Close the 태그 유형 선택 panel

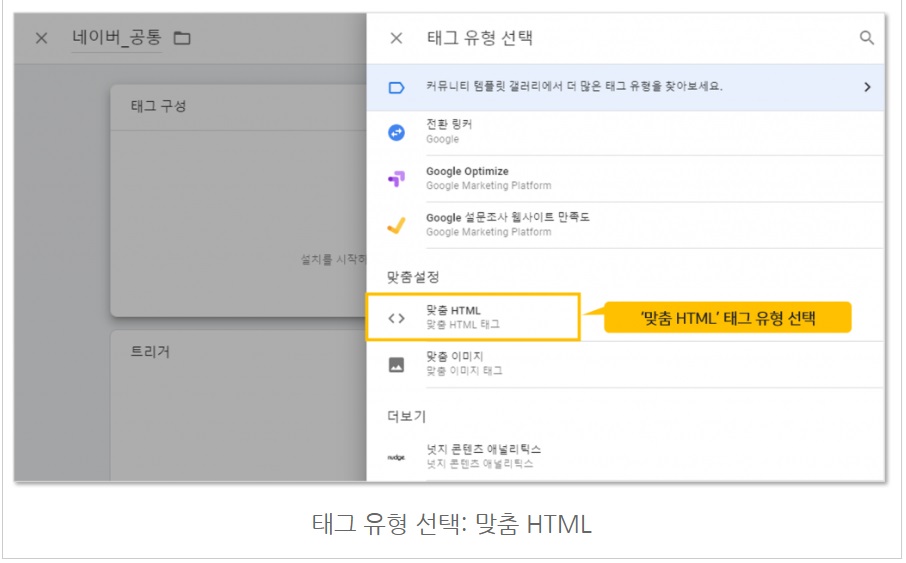coord(396,38)
